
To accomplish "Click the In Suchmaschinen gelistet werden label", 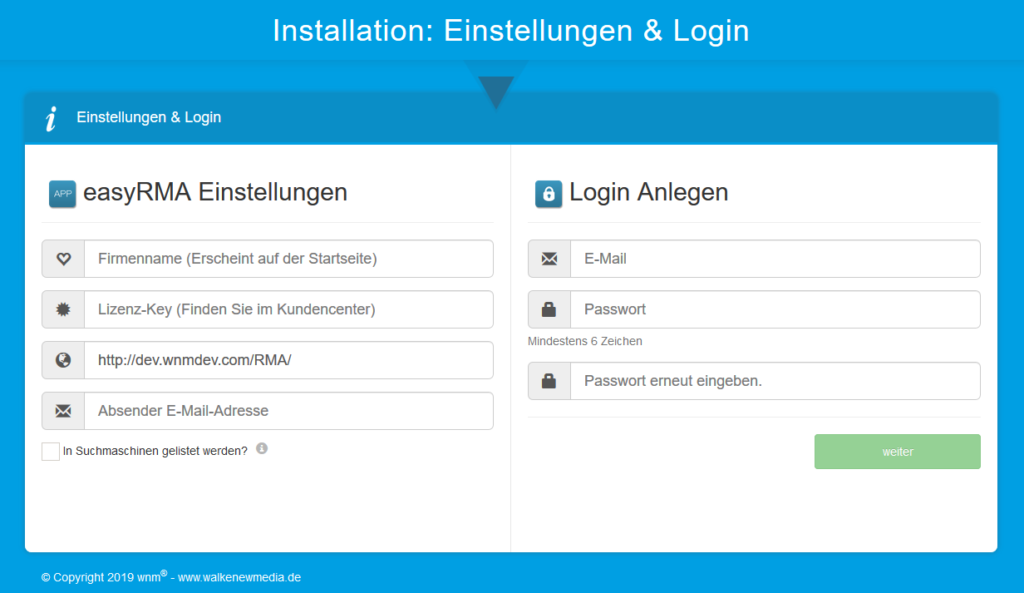I will click(x=155, y=451).
